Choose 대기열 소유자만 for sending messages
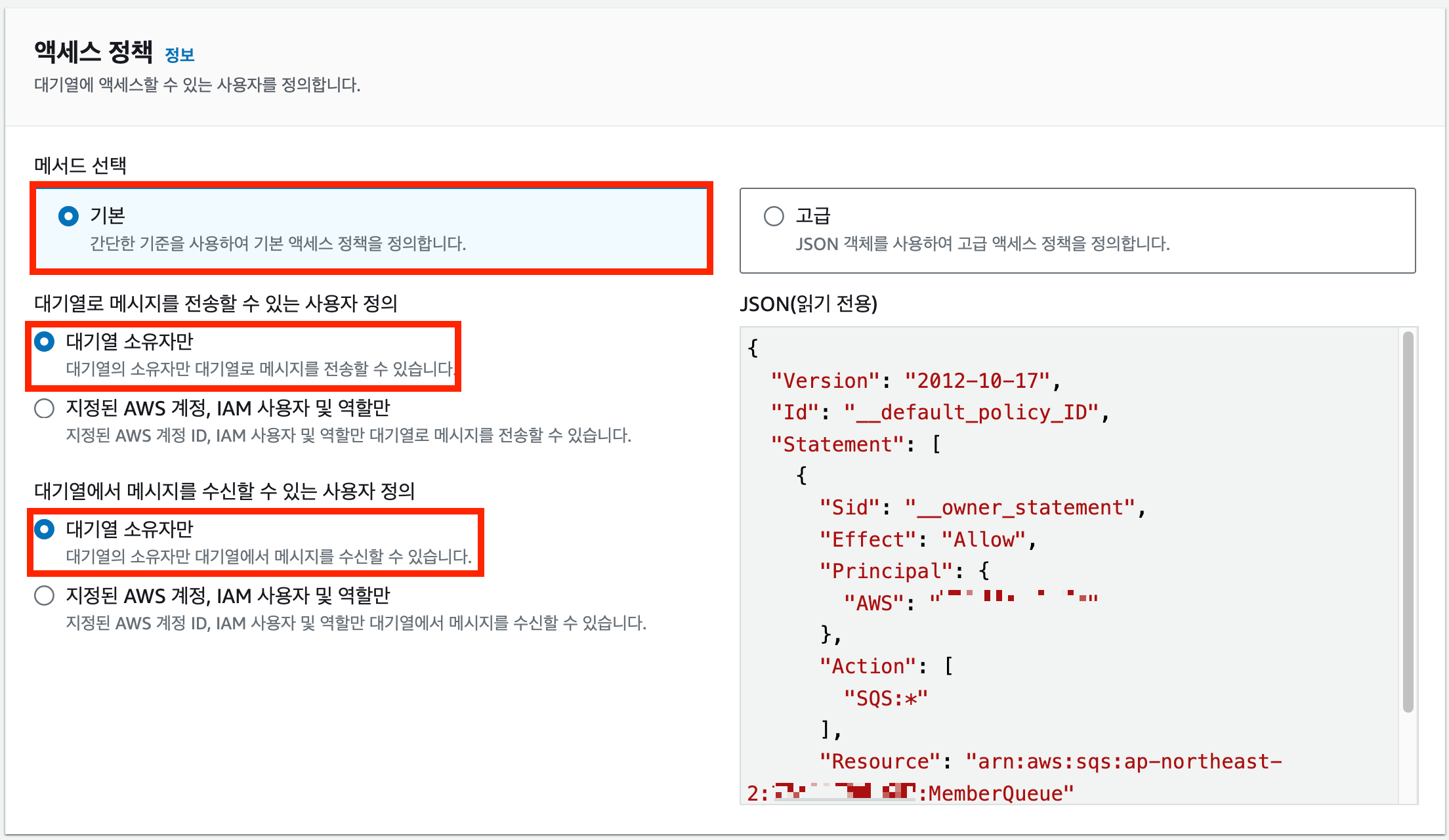Screen dimensions: 1449x840 pos(44,341)
